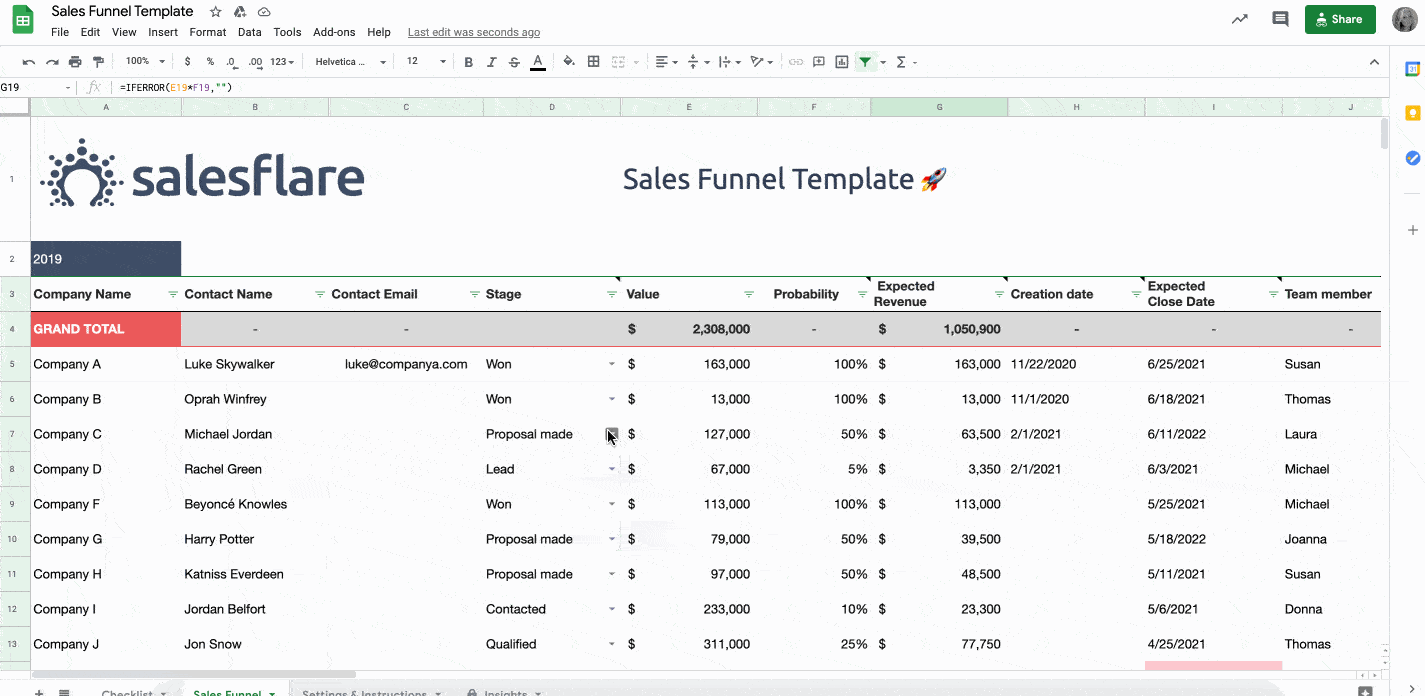Click the vertical scrollbar on the right
The height and width of the screenshot is (696, 1425).
click(1384, 133)
